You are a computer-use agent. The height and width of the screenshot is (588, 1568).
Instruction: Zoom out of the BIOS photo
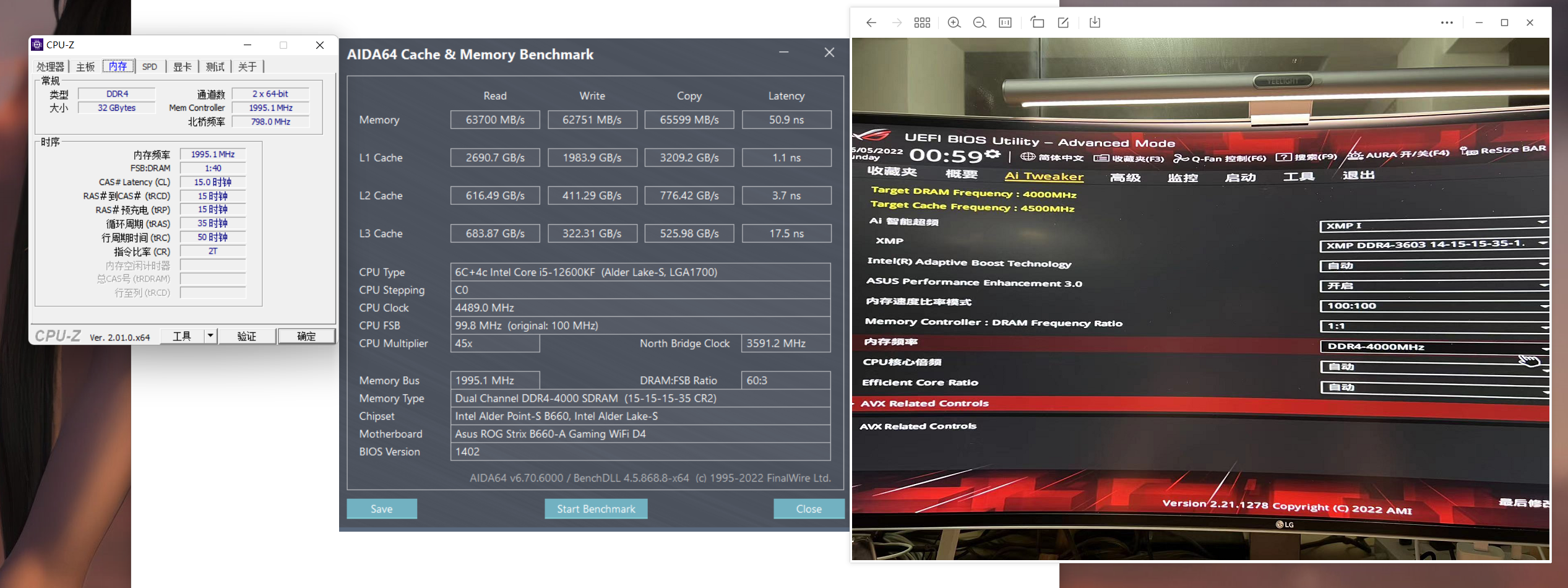point(980,23)
